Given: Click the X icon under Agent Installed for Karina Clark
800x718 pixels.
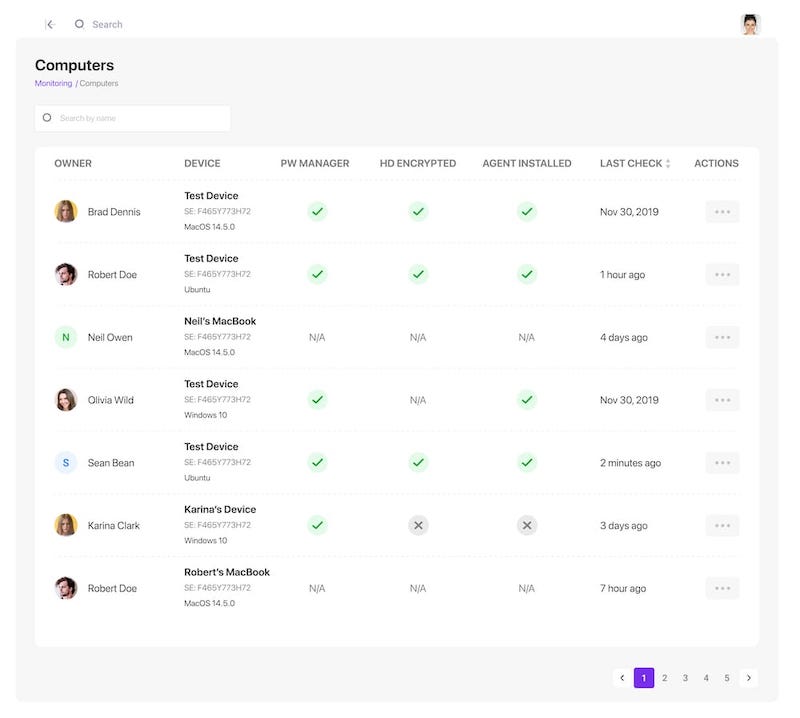Looking at the screenshot, I should [x=527, y=524].
